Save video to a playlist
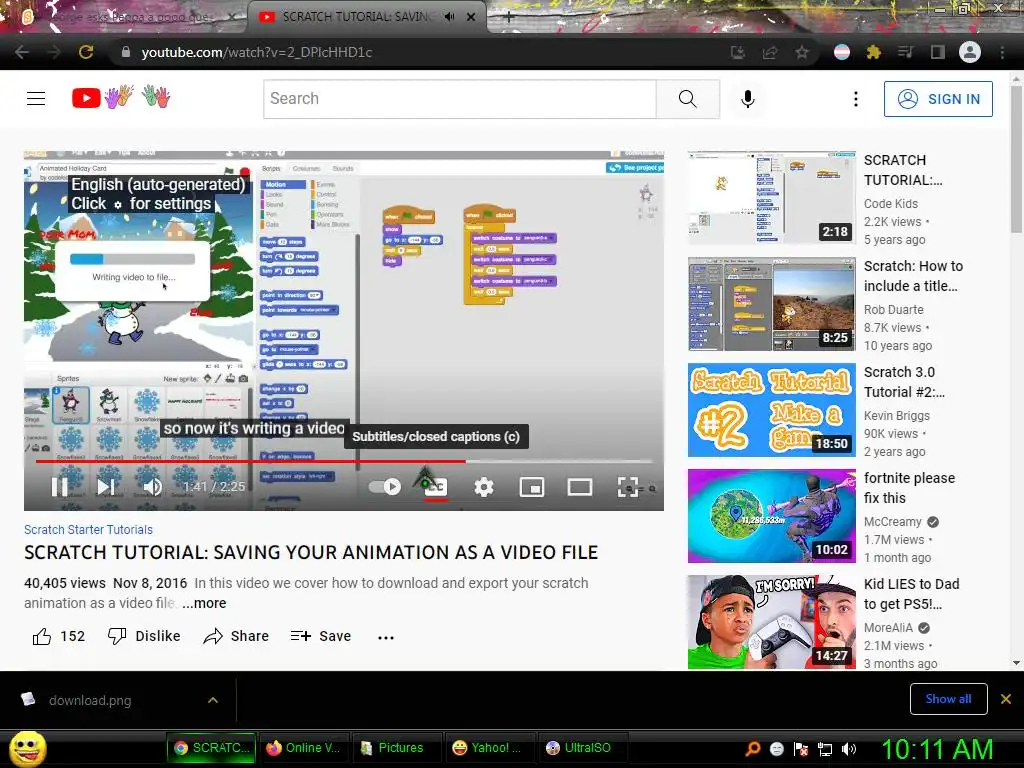 pos(321,636)
